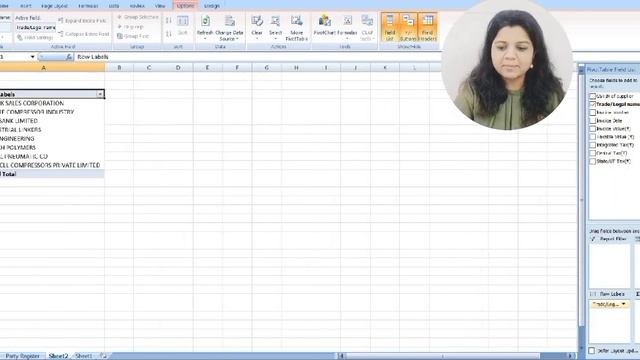
Task: Enable Defer Layout Update checkbox
Action: [591, 351]
